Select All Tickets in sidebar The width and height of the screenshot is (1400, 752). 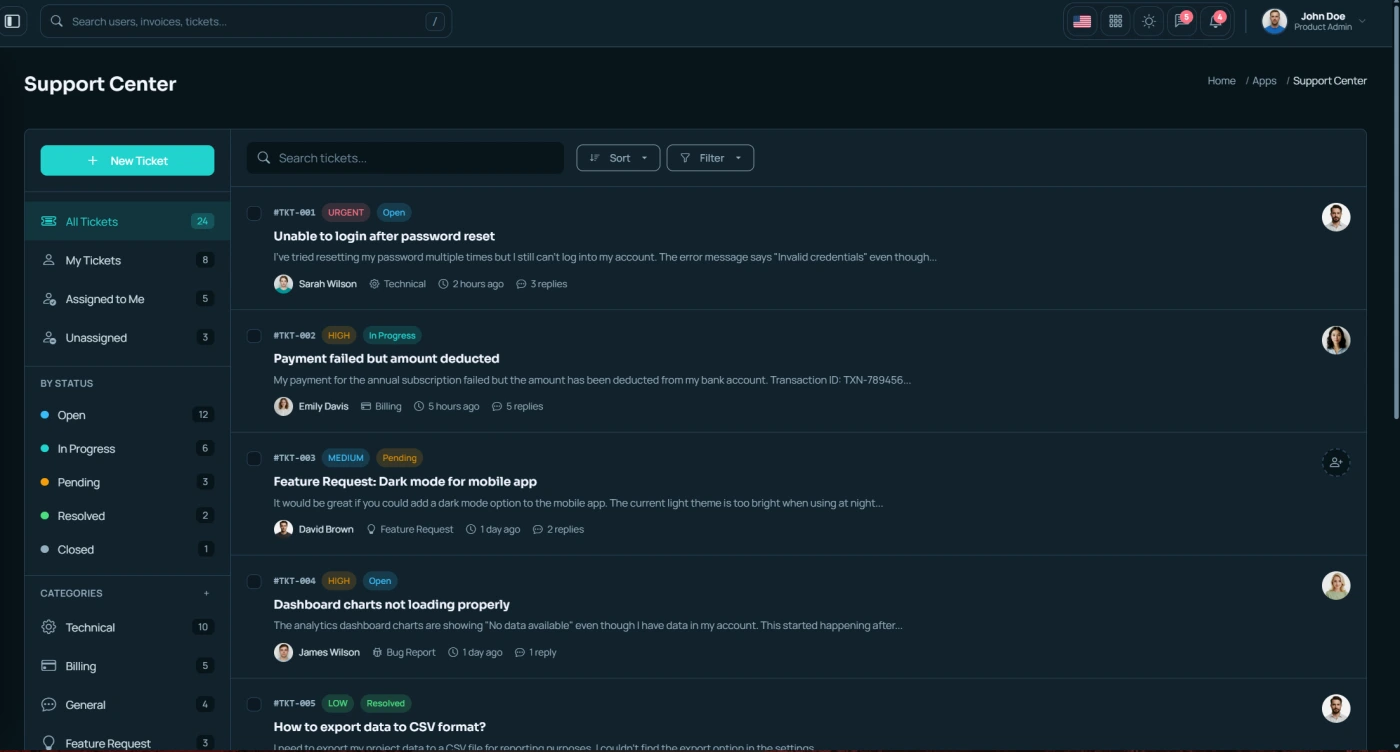[x=127, y=221]
